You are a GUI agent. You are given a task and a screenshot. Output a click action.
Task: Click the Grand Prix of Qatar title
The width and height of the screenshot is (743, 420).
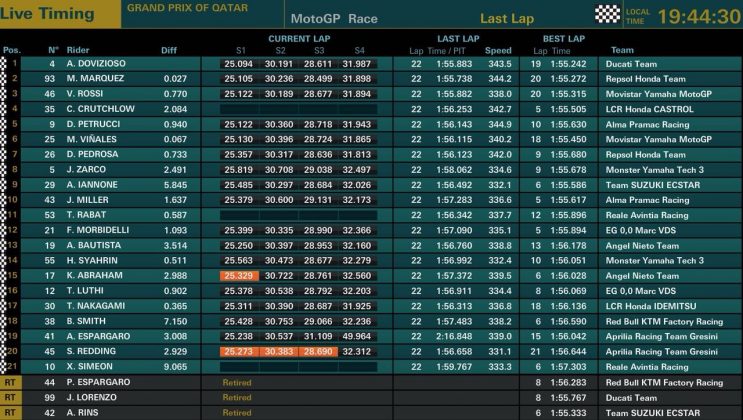[x=176, y=7]
